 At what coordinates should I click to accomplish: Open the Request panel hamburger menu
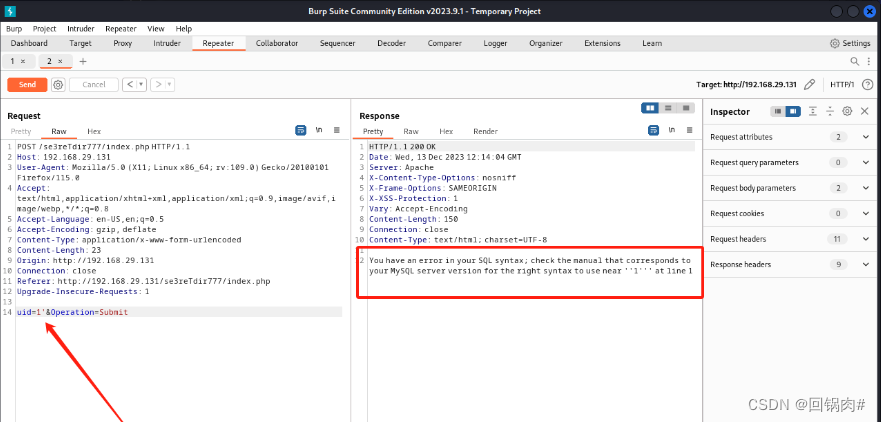[x=337, y=130]
